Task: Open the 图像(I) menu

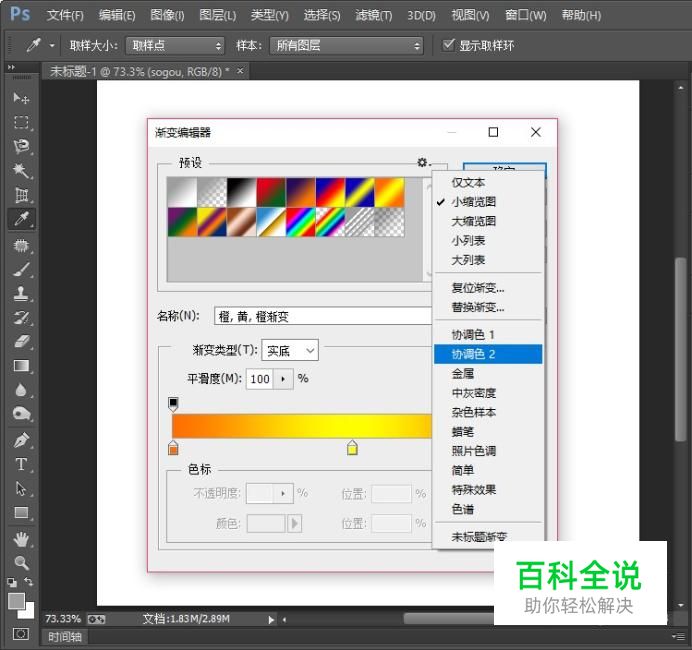Action: click(167, 15)
